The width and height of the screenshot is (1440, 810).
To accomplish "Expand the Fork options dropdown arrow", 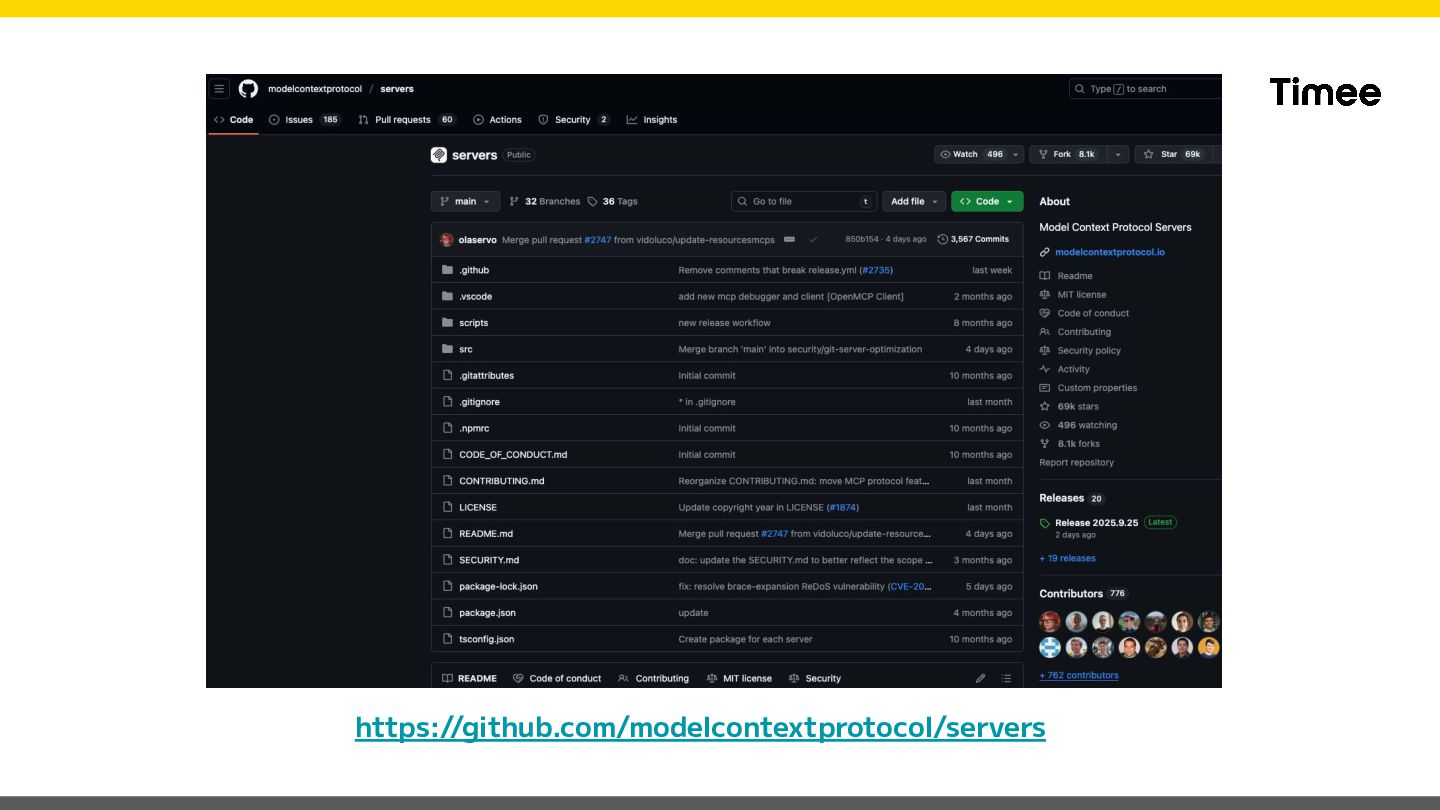I will tap(1118, 154).
